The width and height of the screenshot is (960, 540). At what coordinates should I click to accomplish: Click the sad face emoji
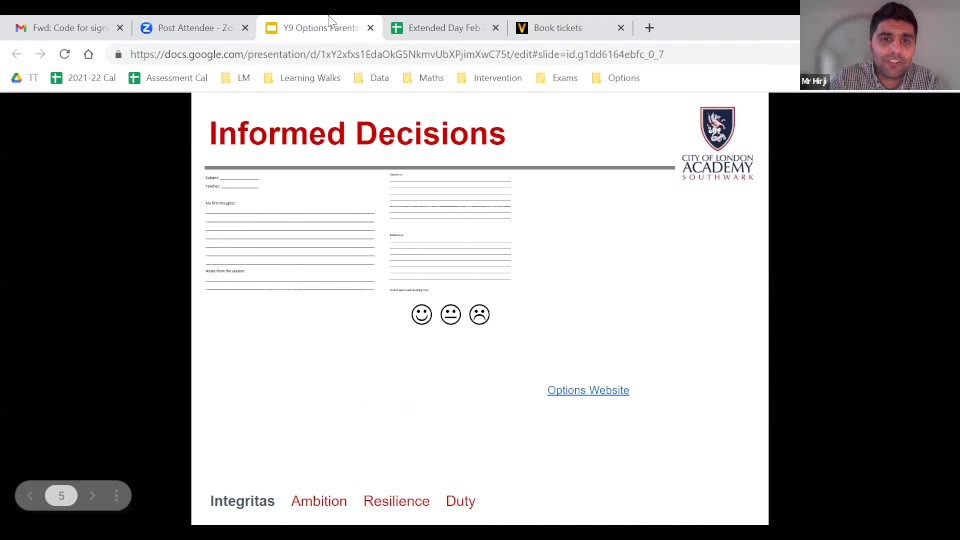479,315
